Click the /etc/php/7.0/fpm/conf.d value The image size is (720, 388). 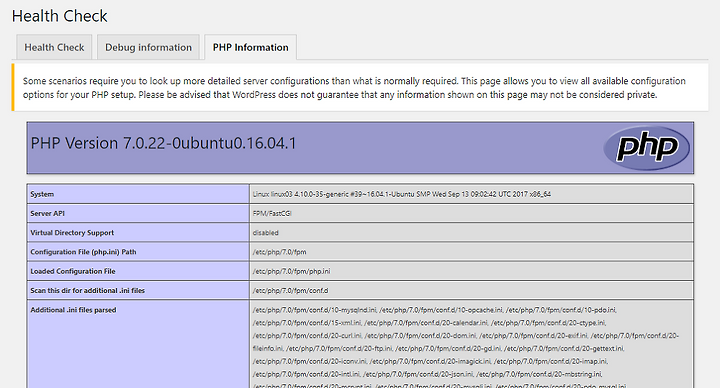290,291
